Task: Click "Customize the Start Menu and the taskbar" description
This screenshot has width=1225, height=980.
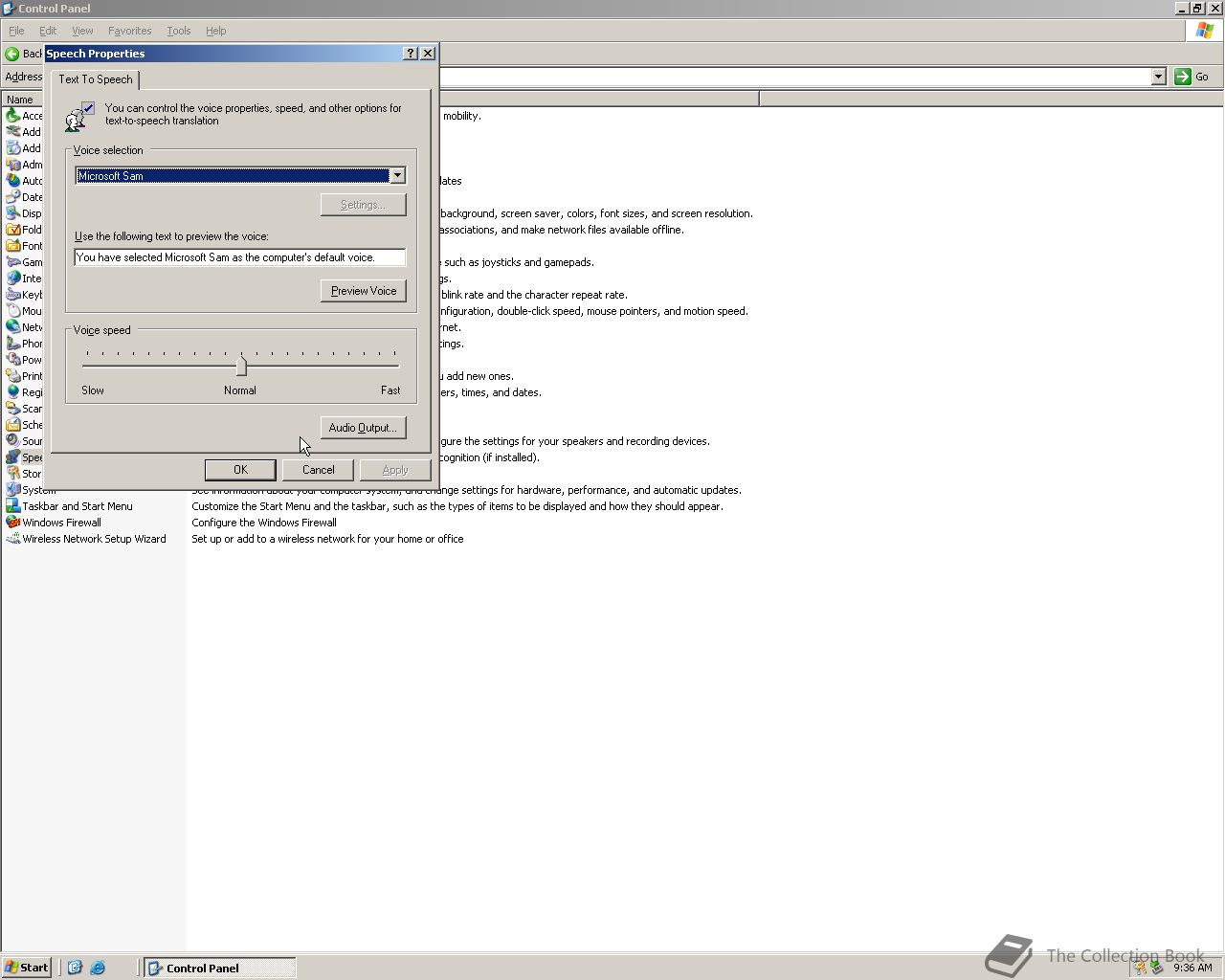Action: point(457,506)
